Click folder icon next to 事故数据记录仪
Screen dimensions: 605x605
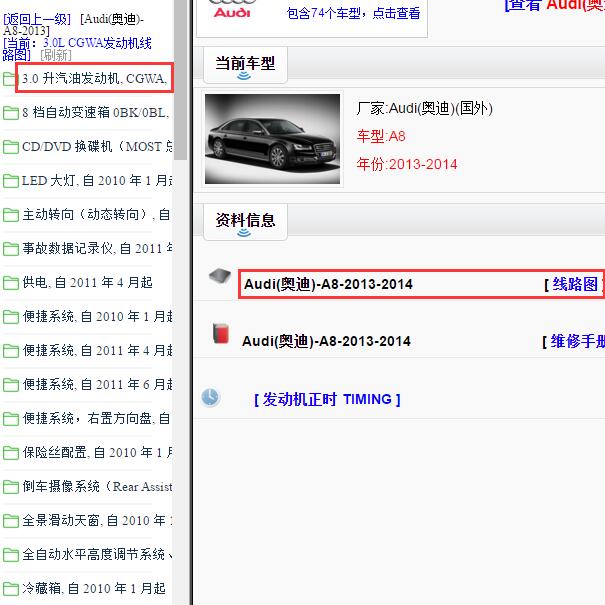point(10,249)
